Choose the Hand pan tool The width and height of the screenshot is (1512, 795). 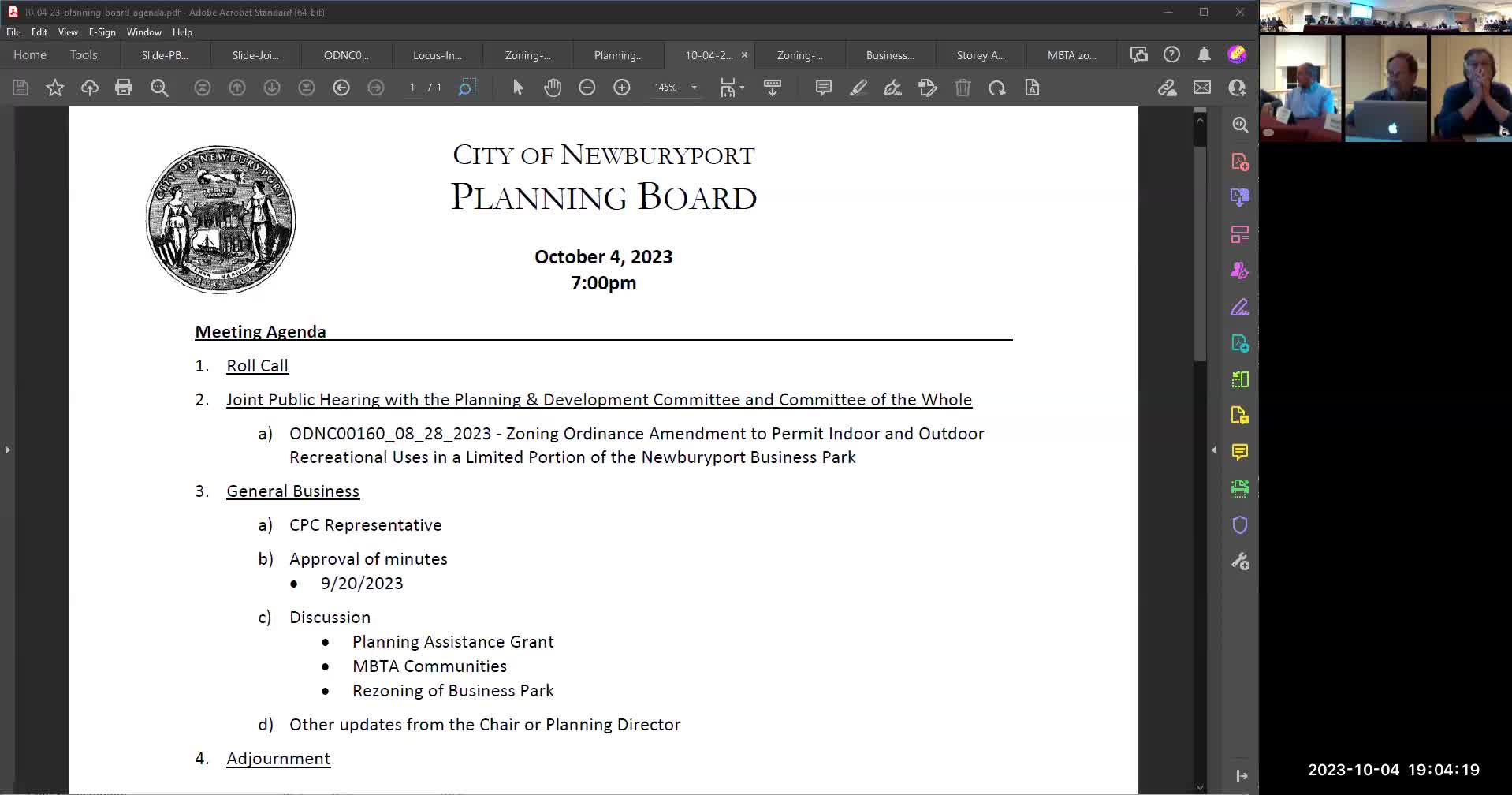pyautogui.click(x=553, y=88)
